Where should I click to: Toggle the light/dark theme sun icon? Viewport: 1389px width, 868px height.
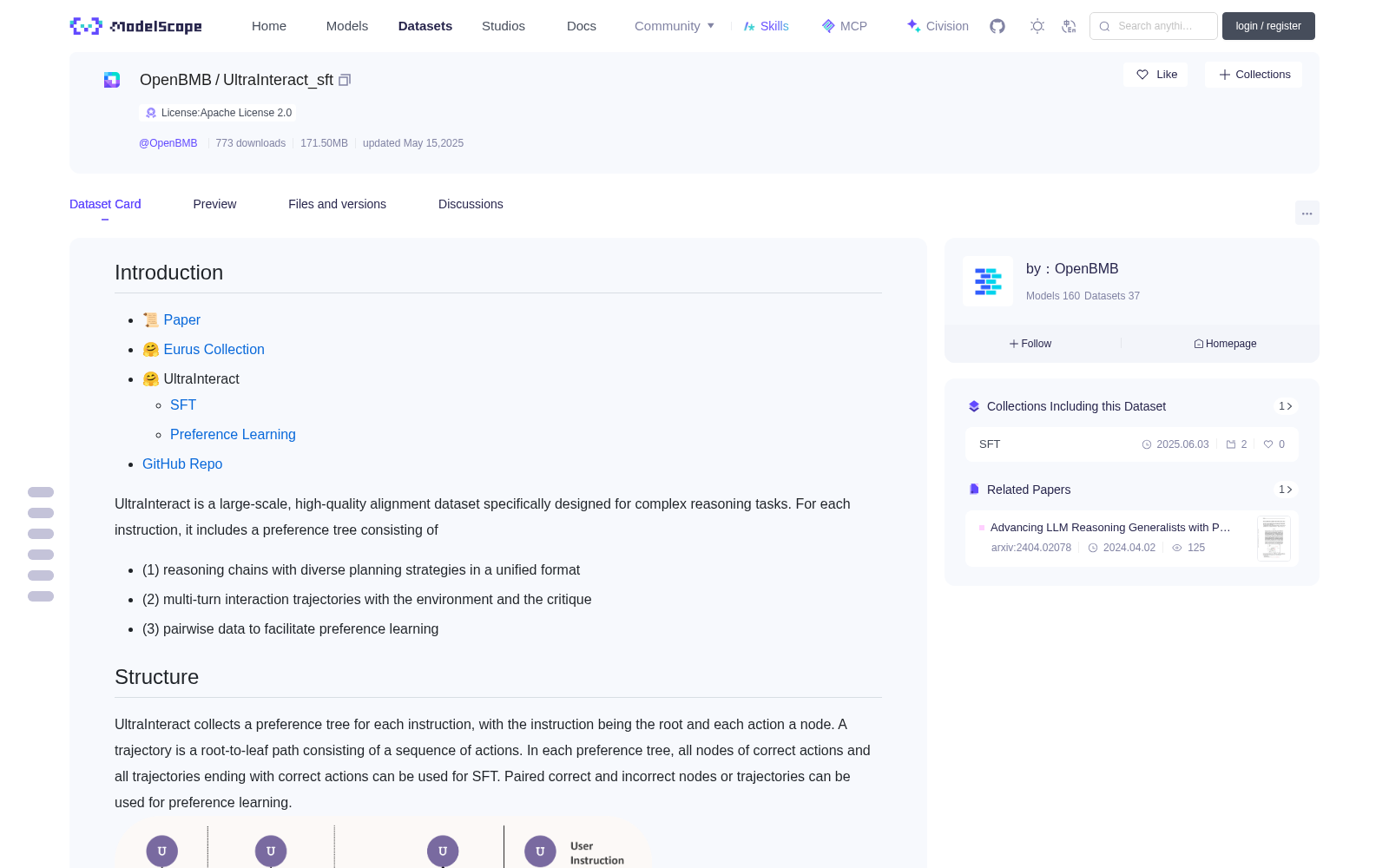tap(1037, 26)
